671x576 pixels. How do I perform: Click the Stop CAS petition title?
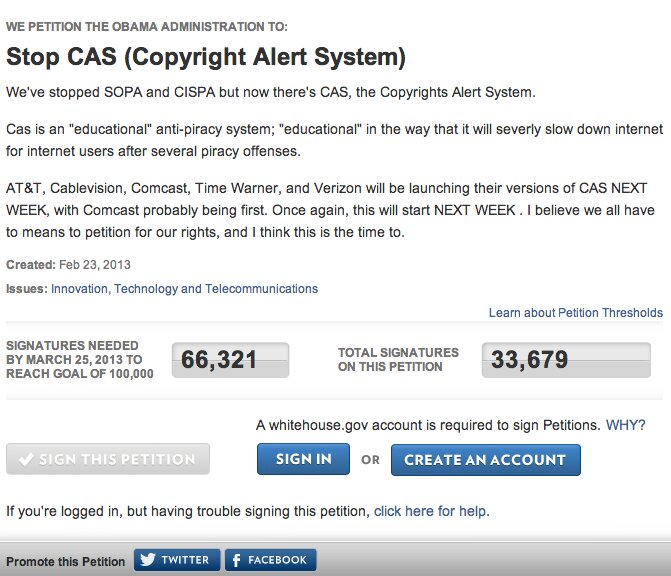tap(206, 57)
